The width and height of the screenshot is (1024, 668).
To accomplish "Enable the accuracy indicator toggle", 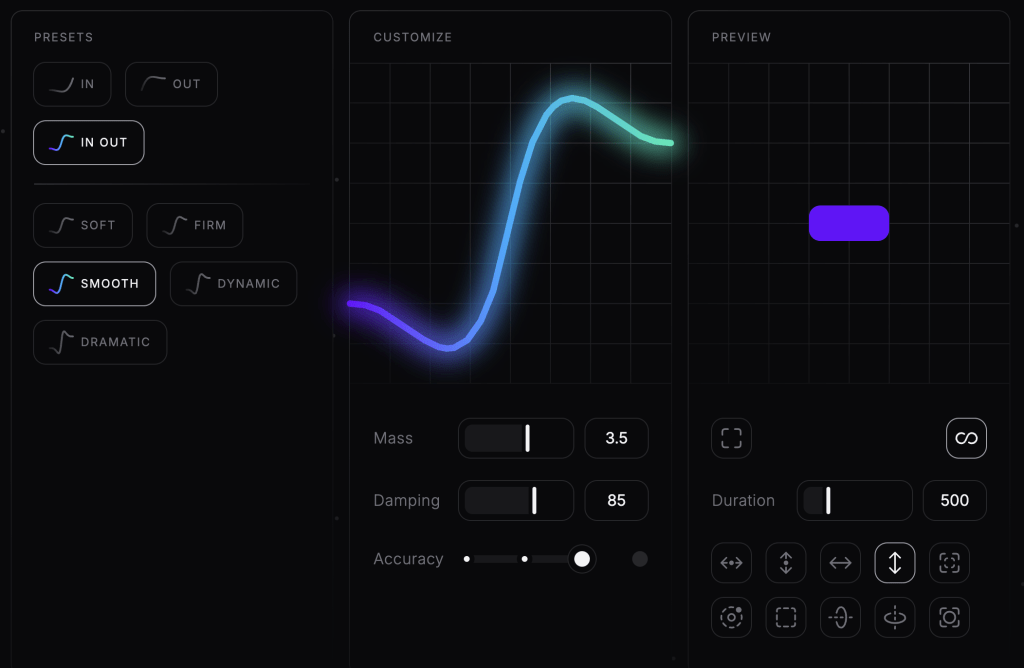I will pyautogui.click(x=640, y=559).
